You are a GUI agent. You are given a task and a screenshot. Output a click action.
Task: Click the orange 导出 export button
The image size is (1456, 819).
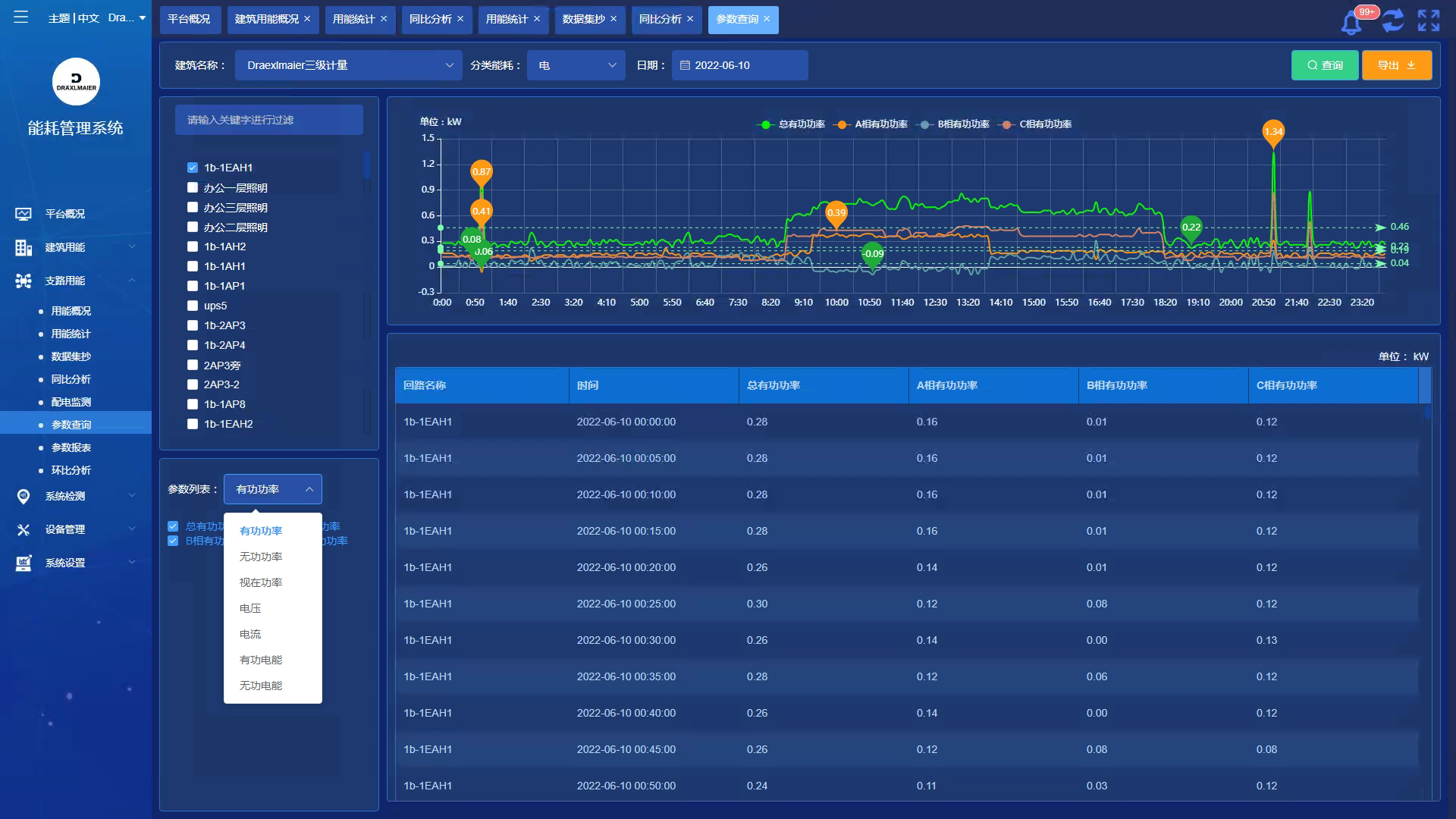tap(1396, 65)
